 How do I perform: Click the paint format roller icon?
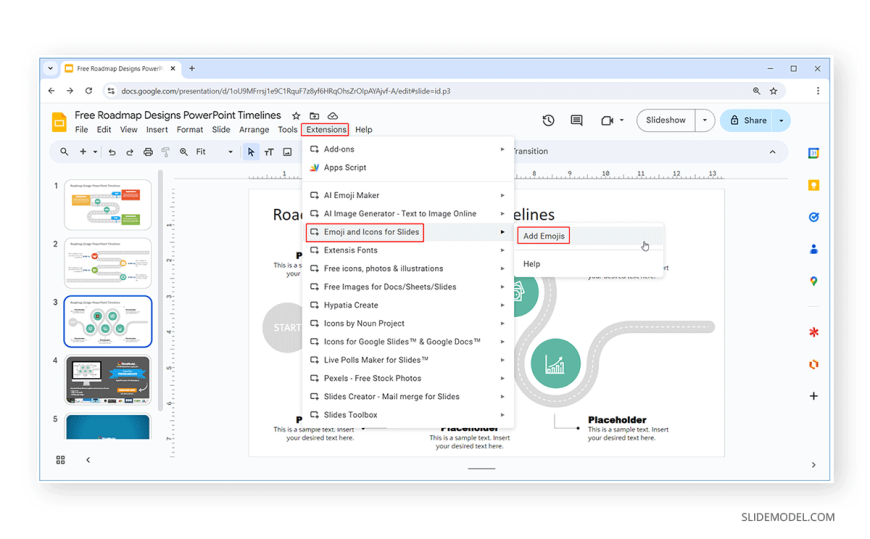point(165,152)
